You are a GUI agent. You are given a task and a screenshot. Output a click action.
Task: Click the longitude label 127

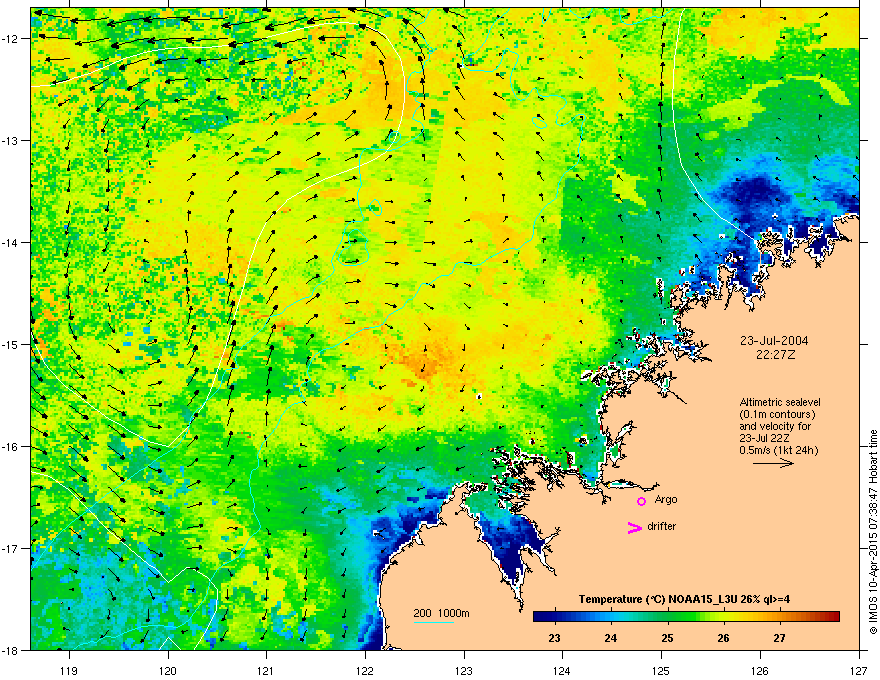tap(859, 670)
